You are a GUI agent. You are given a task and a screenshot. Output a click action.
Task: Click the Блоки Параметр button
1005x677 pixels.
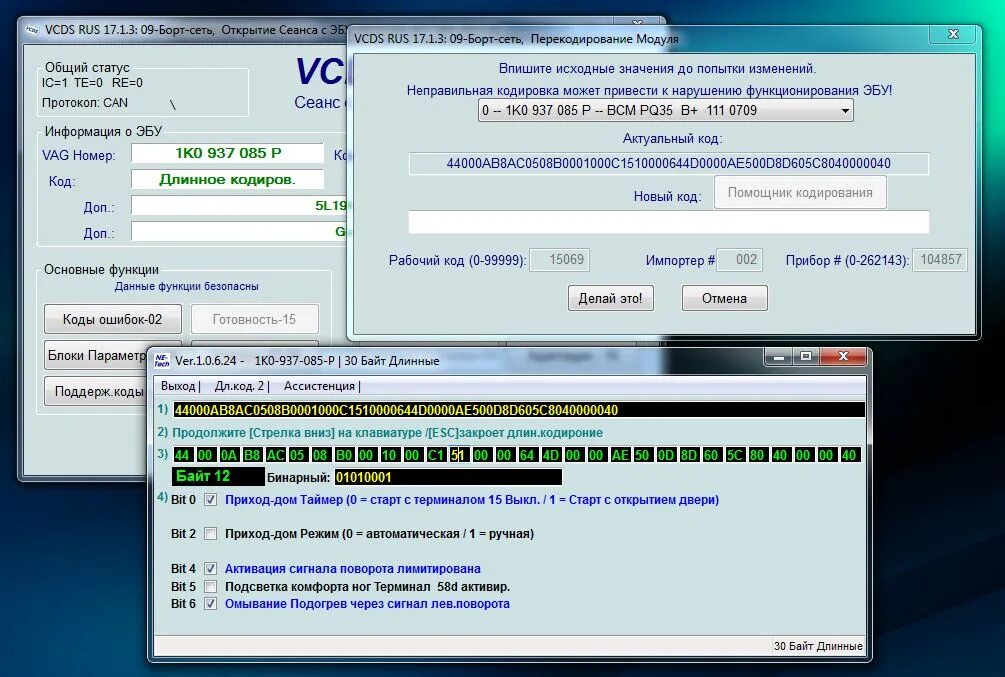pyautogui.click(x=96, y=355)
